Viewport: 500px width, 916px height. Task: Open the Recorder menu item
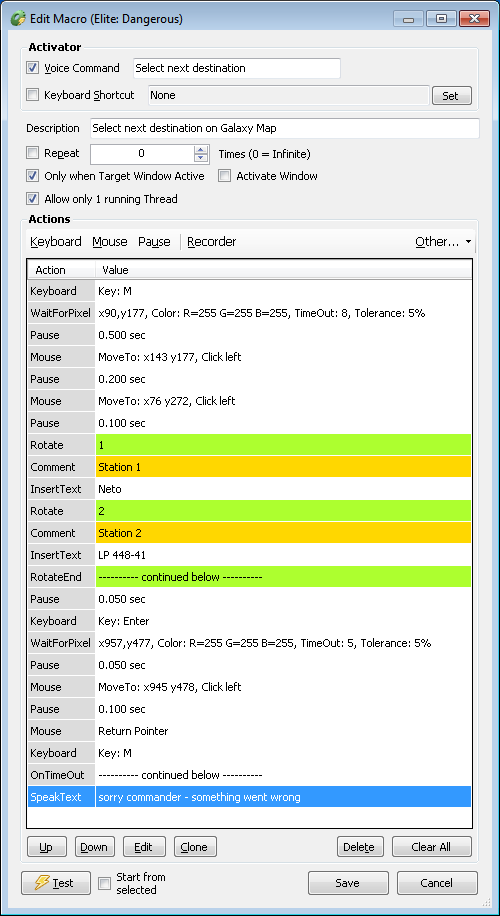tap(211, 242)
